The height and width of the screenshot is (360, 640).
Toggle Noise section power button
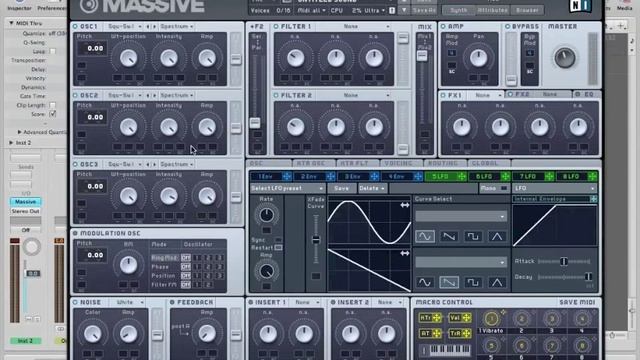click(75, 302)
